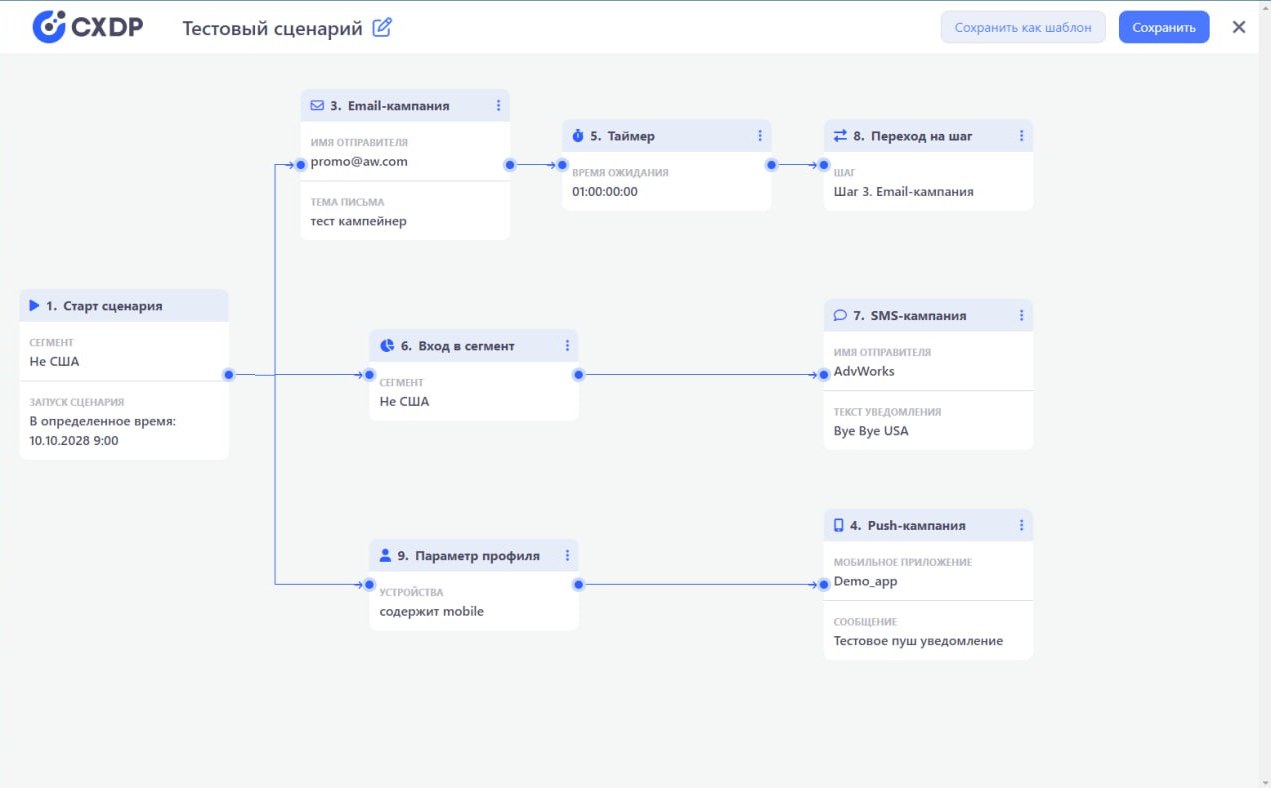1271x788 pixels.
Task: Click the wait time 01:00:00:00
Action: tap(605, 191)
